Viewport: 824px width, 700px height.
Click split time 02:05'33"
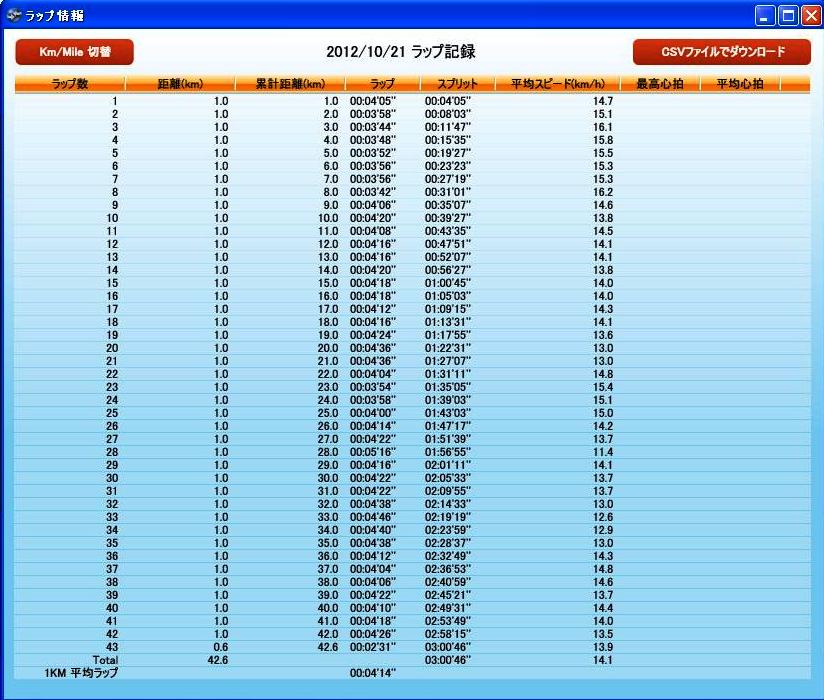(448, 478)
